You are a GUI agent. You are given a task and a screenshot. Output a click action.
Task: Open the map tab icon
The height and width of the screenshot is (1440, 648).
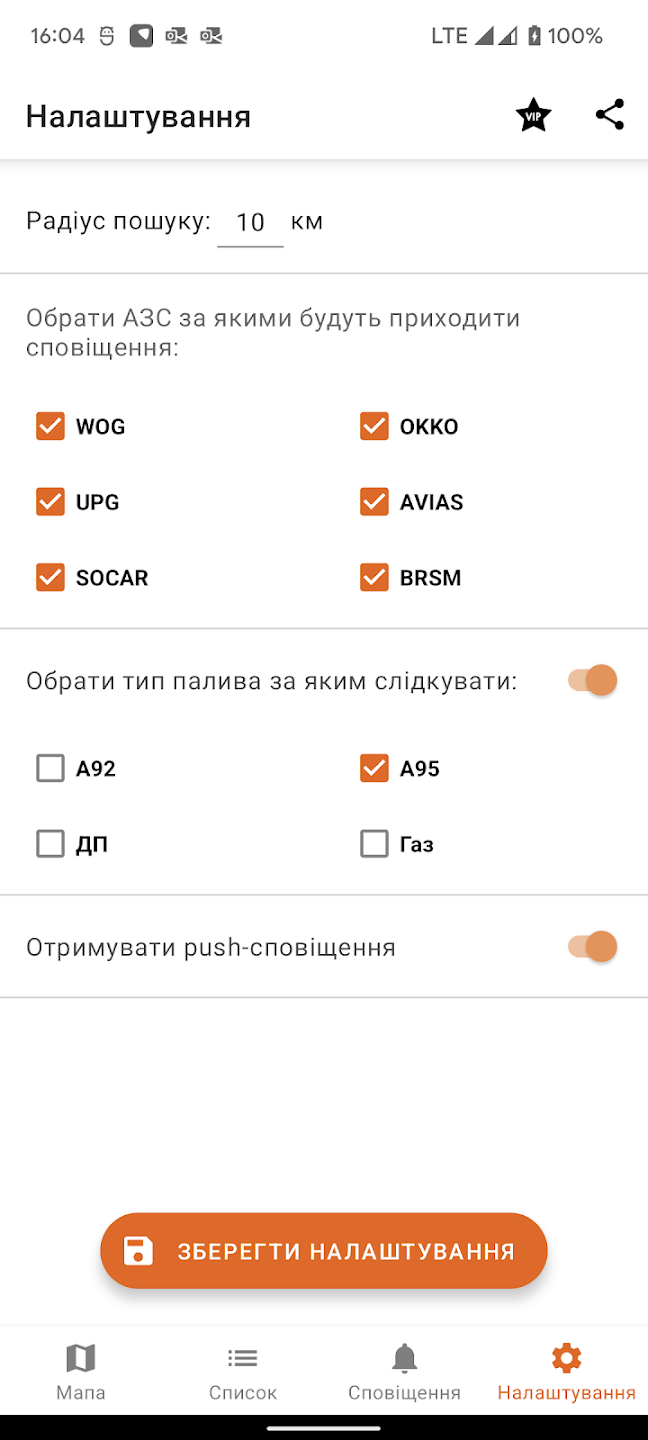(x=80, y=1358)
